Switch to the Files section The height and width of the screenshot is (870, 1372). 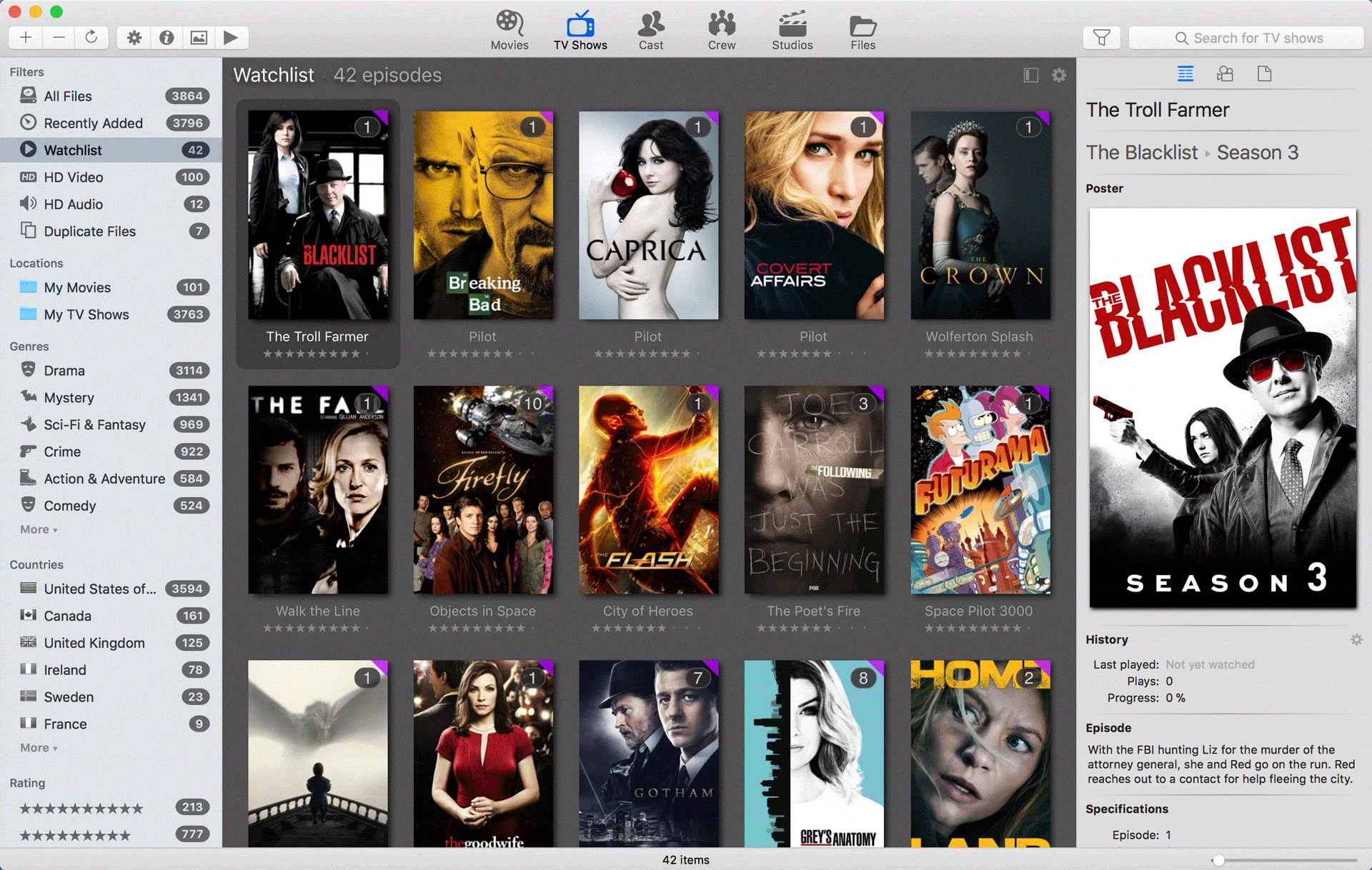click(x=863, y=30)
